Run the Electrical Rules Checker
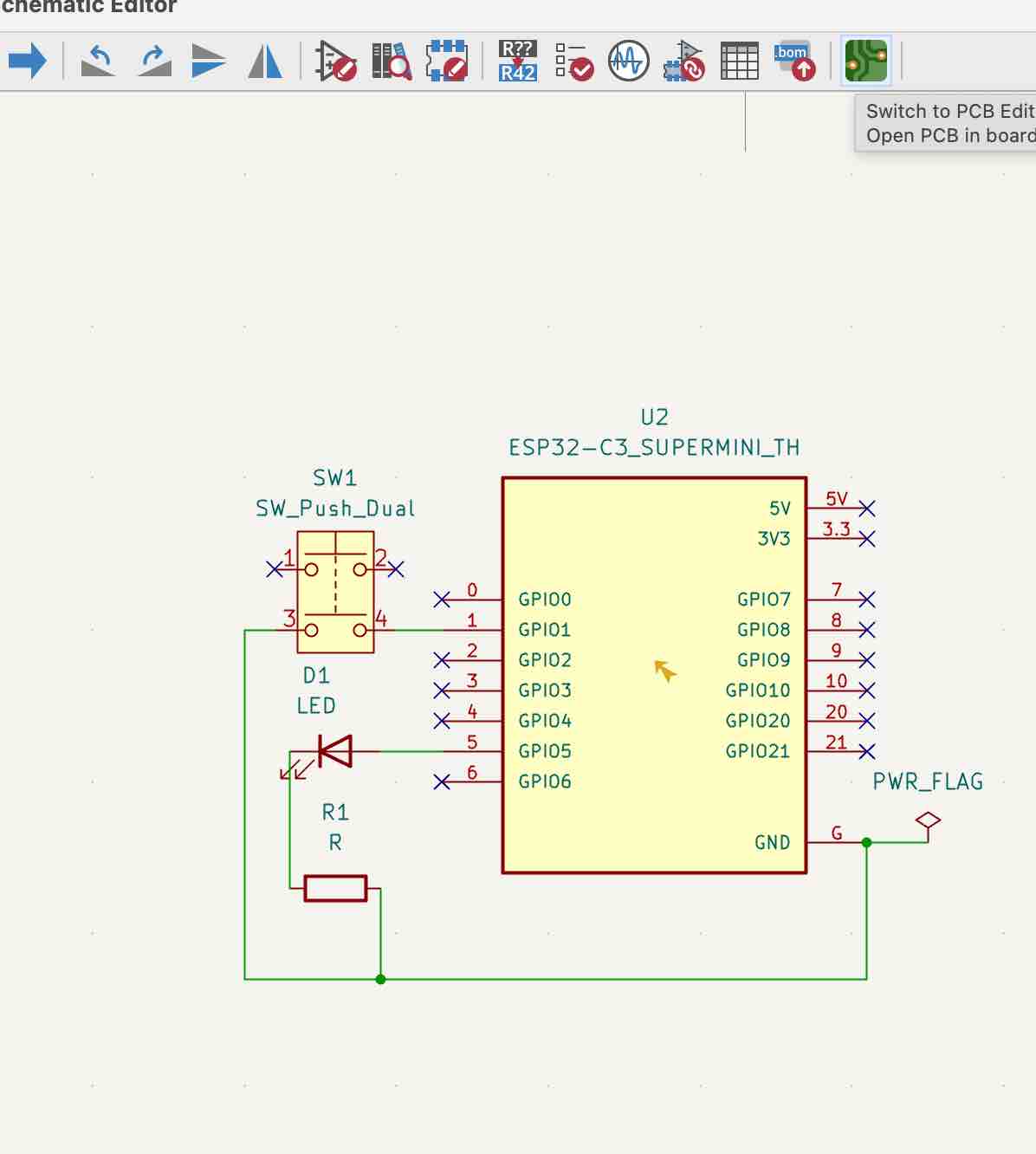Image resolution: width=1036 pixels, height=1154 pixels. pos(573,62)
